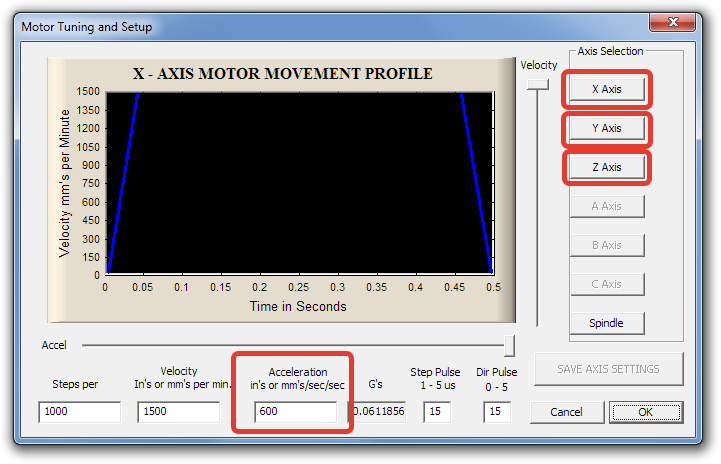
Task: Click the Velocity field showing 1500
Action: 178,412
